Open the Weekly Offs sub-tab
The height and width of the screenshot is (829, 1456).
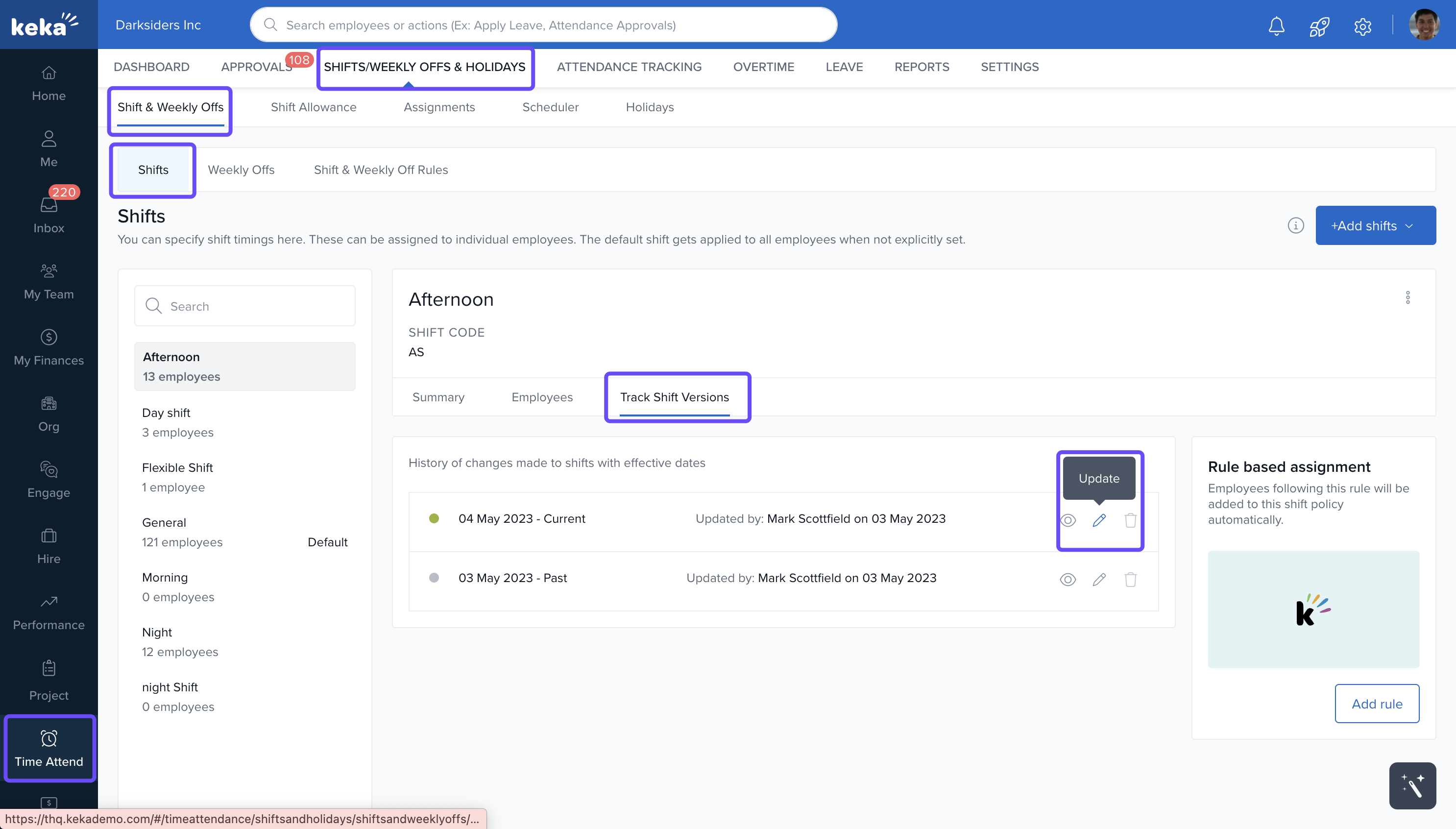coord(241,170)
